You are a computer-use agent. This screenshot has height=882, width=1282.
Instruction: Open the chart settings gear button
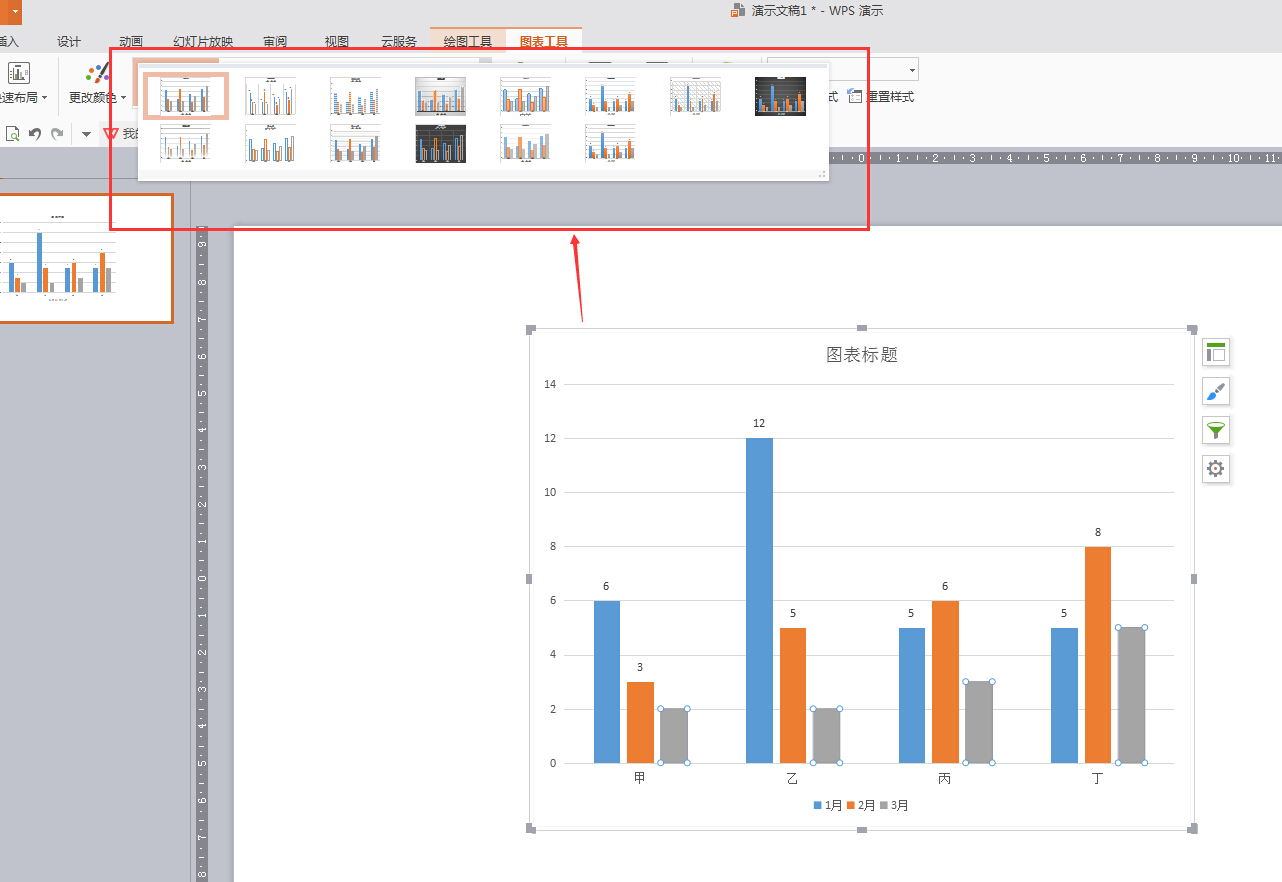[1216, 468]
